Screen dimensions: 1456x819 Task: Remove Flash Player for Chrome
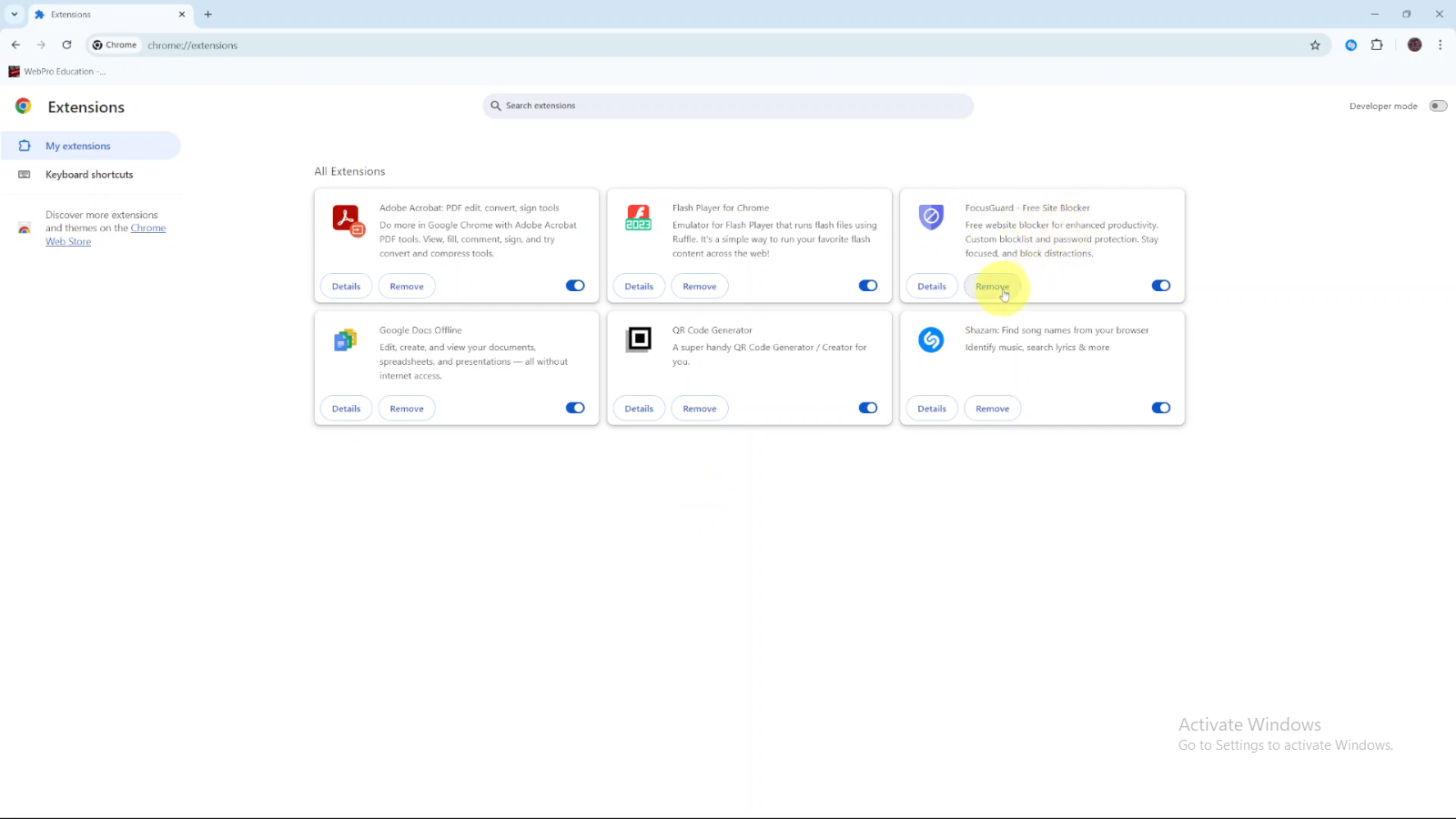click(700, 287)
